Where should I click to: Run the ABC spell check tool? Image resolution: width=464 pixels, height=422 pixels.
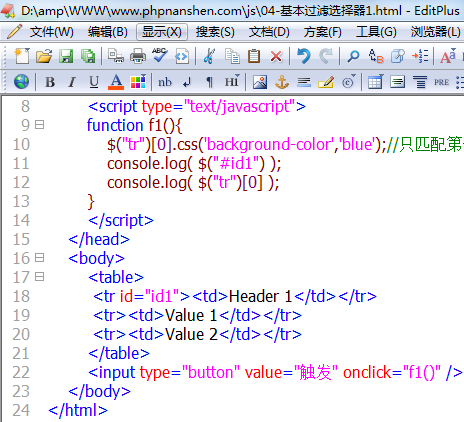(x=160, y=55)
